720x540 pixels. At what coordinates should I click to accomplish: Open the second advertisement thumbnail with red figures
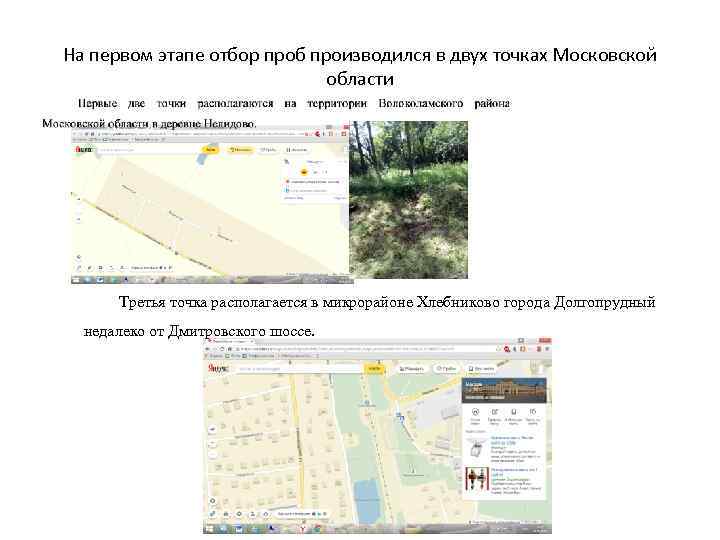pyautogui.click(x=476, y=479)
